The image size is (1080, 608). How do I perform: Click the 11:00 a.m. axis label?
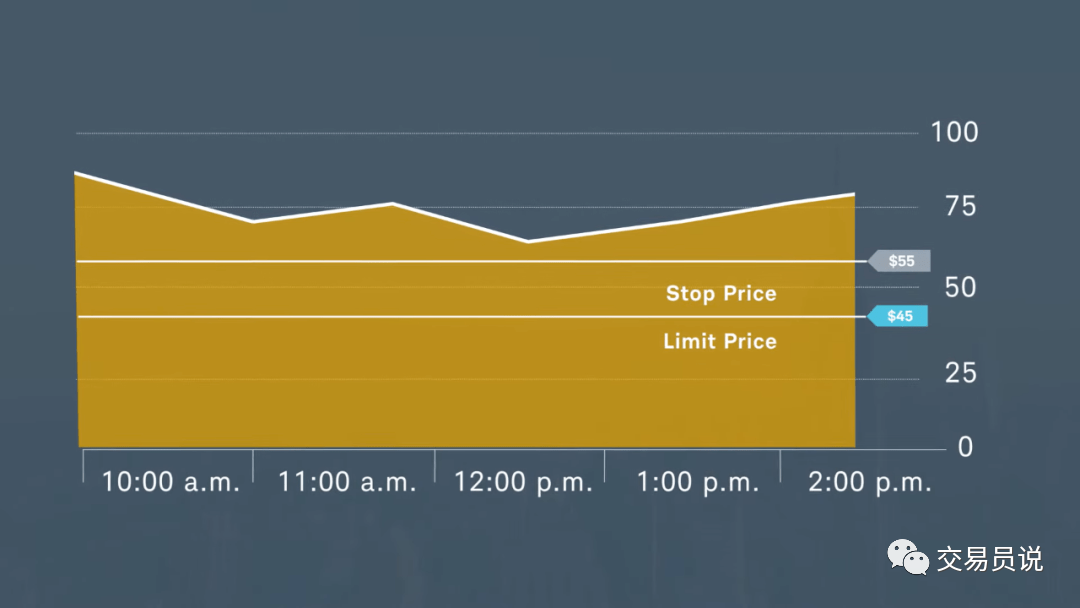[x=347, y=482]
